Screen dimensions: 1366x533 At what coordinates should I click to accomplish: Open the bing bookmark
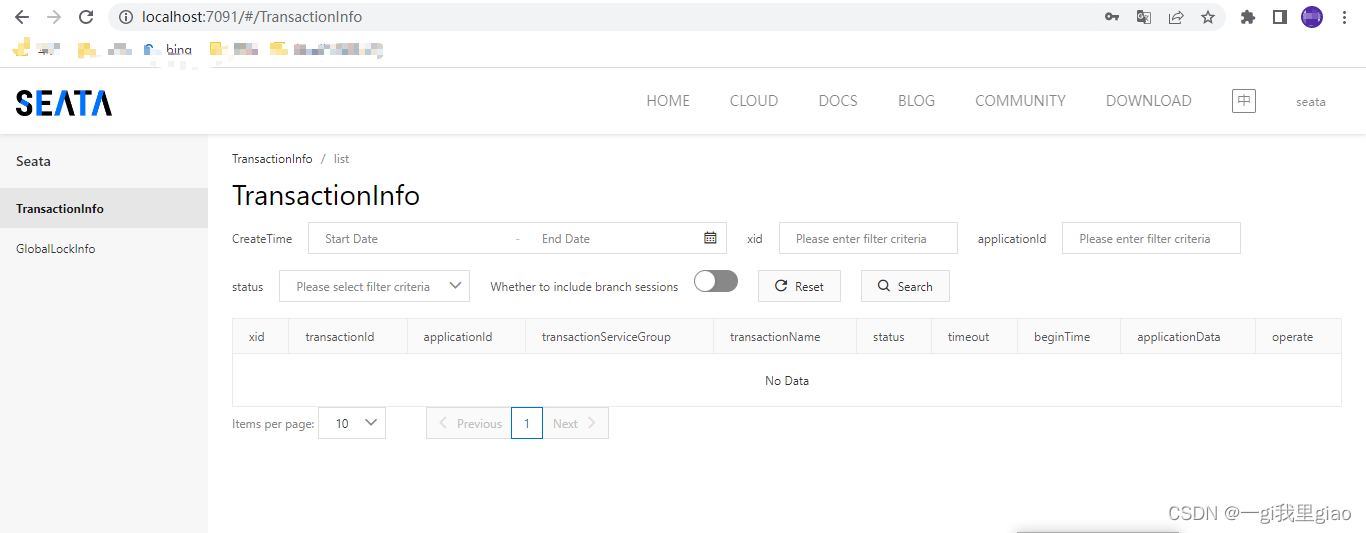(x=170, y=49)
